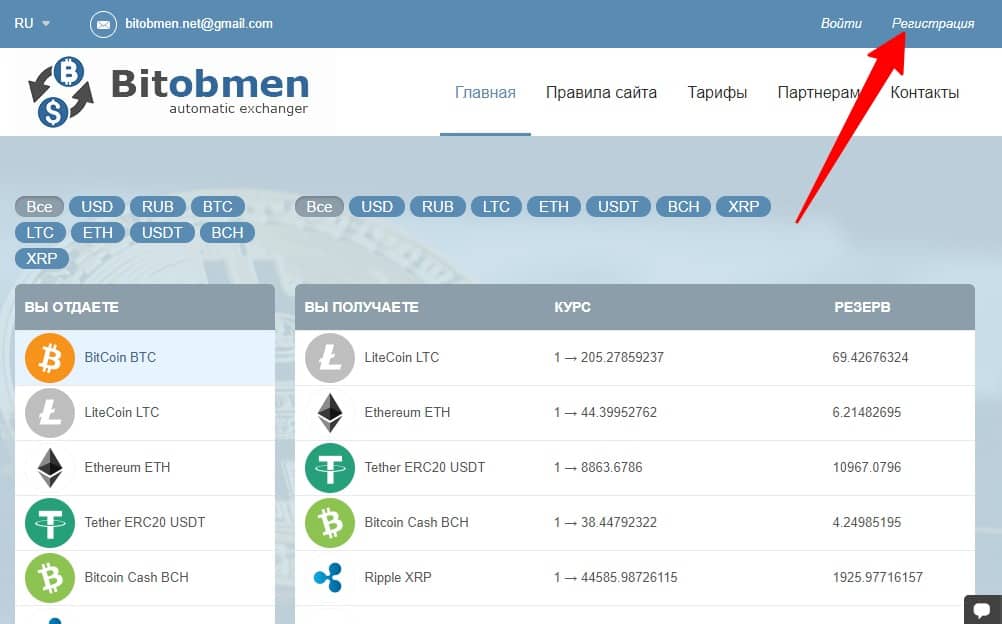Click LiteCoin icon in the receive table
The image size is (1002, 624).
point(330,357)
